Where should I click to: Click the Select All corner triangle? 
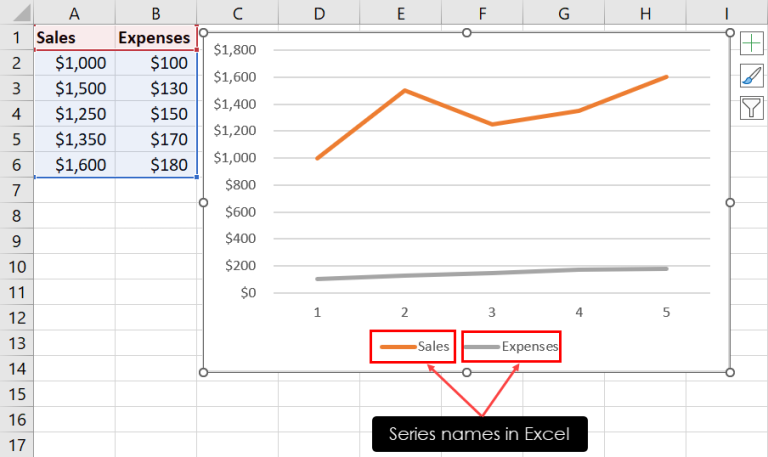(x=22, y=13)
